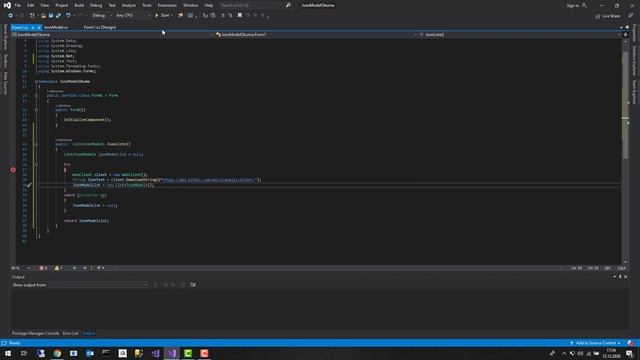Click the feedback icon beside Live Share
The image size is (640, 360).
click(x=631, y=16)
